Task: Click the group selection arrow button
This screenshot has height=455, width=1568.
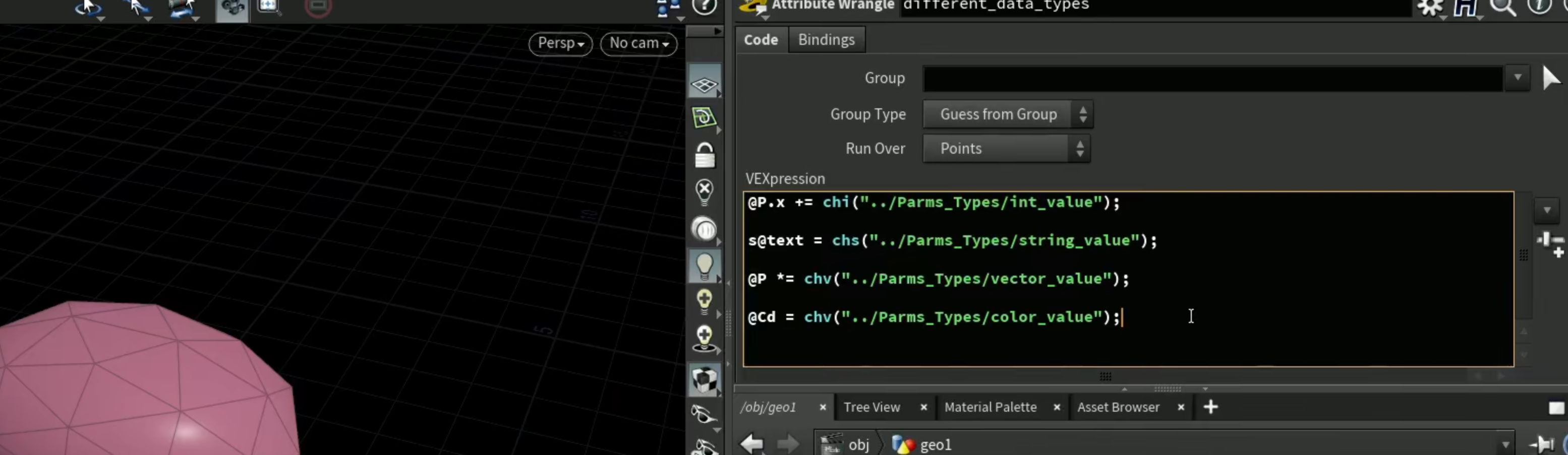Action: click(x=1550, y=79)
